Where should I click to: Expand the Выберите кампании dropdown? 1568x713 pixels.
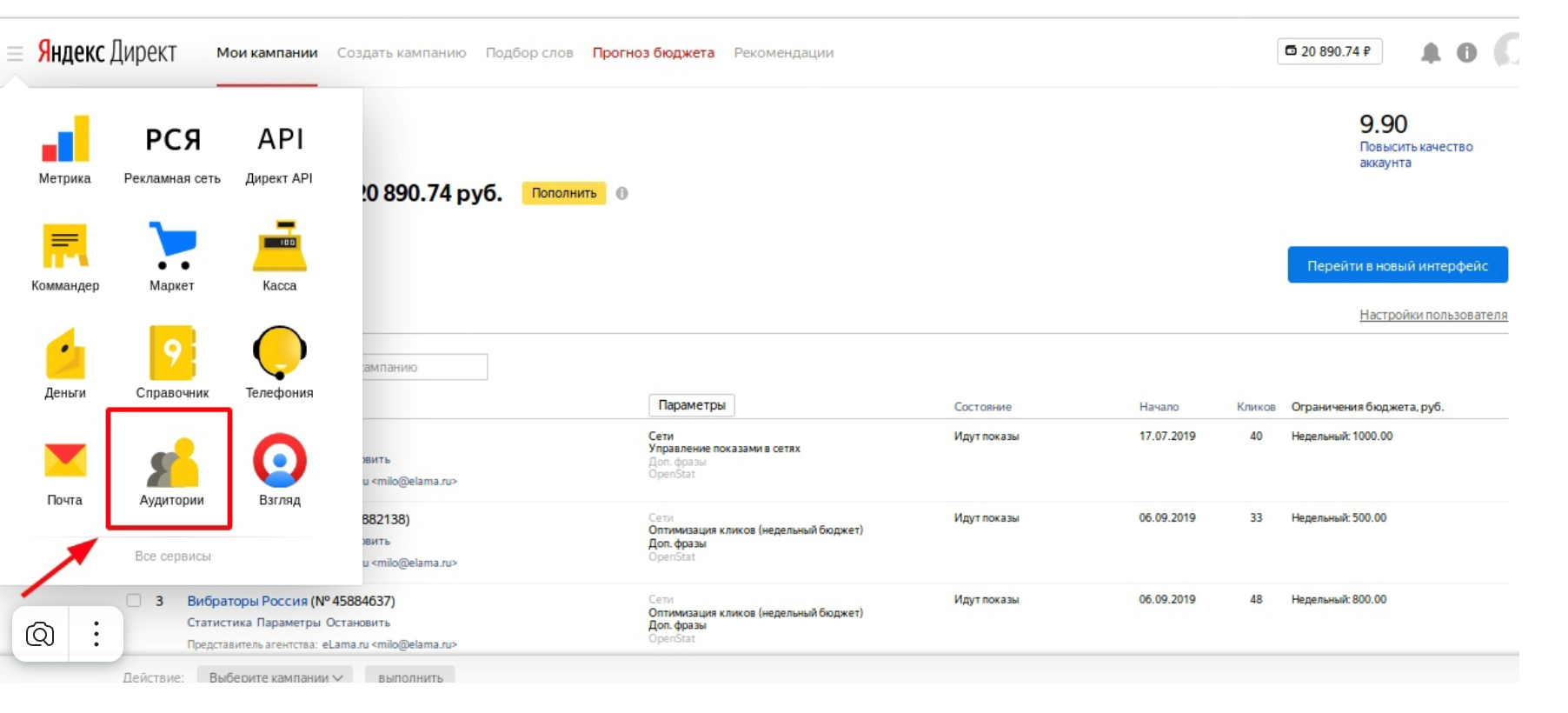click(x=275, y=676)
